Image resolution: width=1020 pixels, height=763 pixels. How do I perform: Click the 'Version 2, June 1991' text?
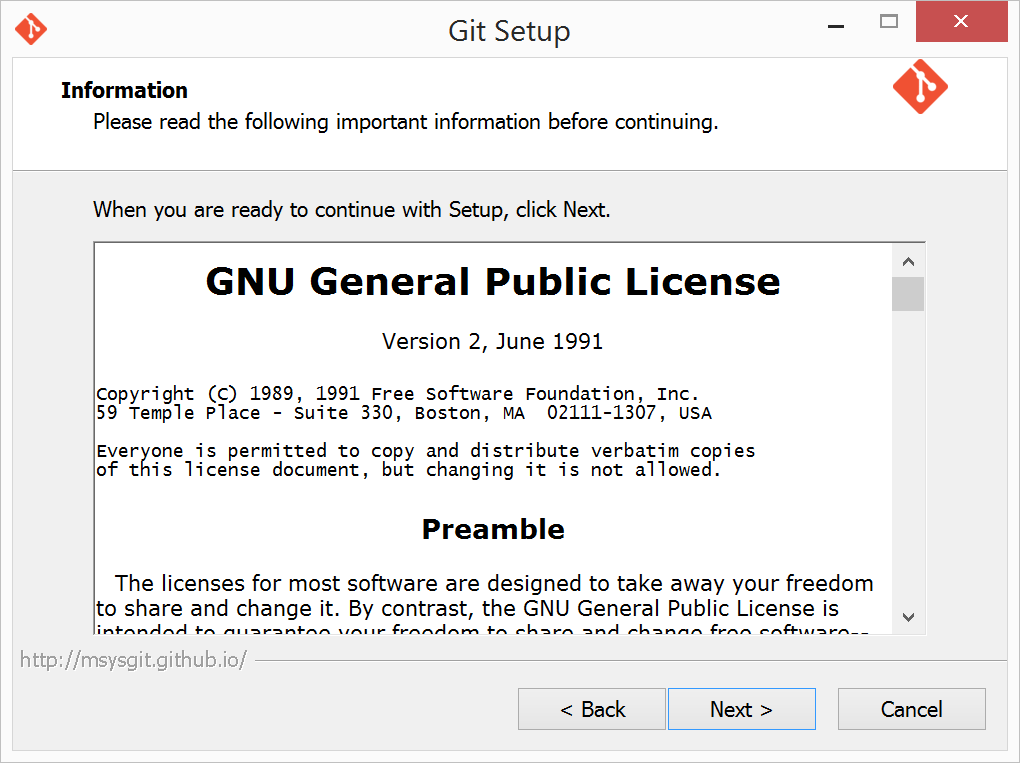pyautogui.click(x=492, y=341)
